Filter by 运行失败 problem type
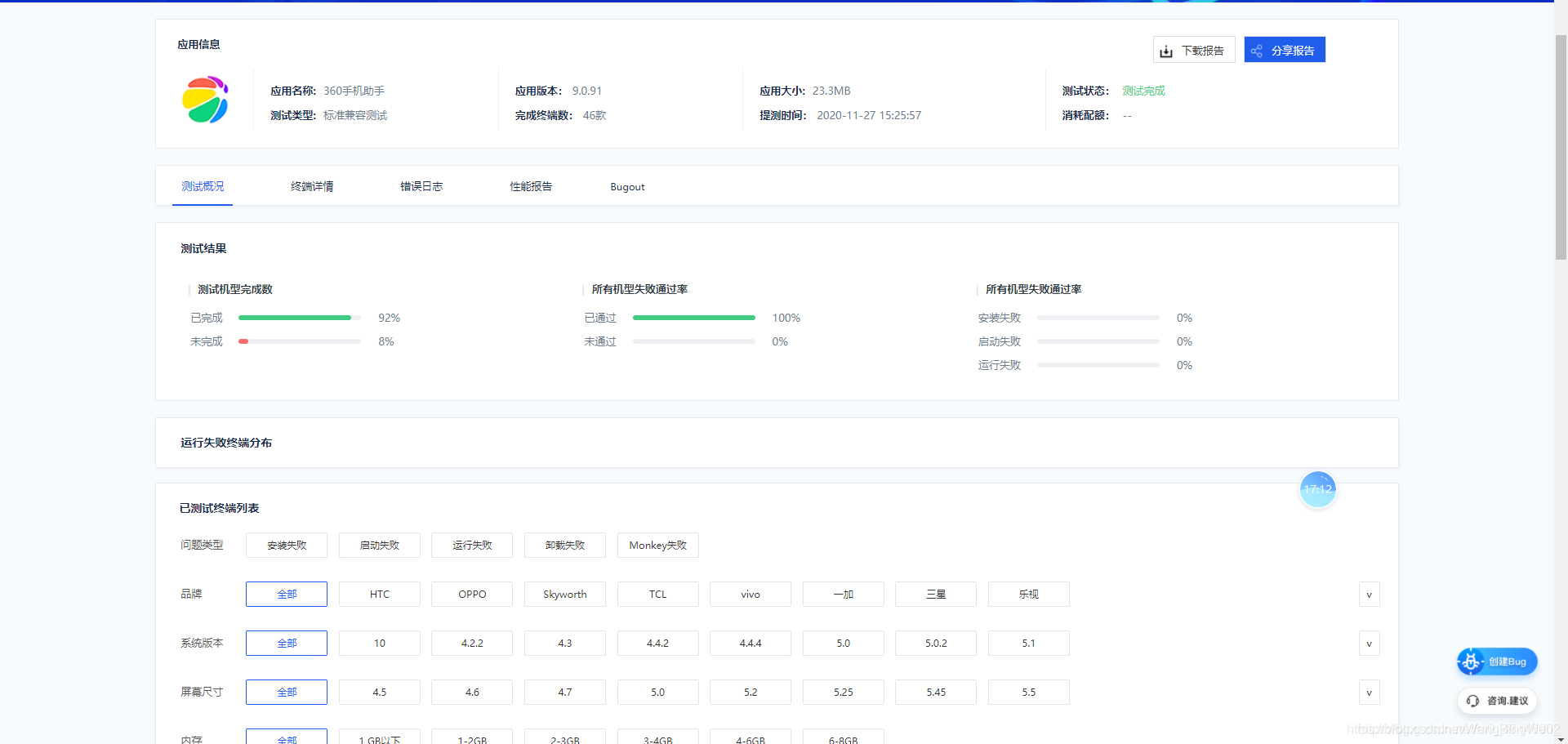 472,546
